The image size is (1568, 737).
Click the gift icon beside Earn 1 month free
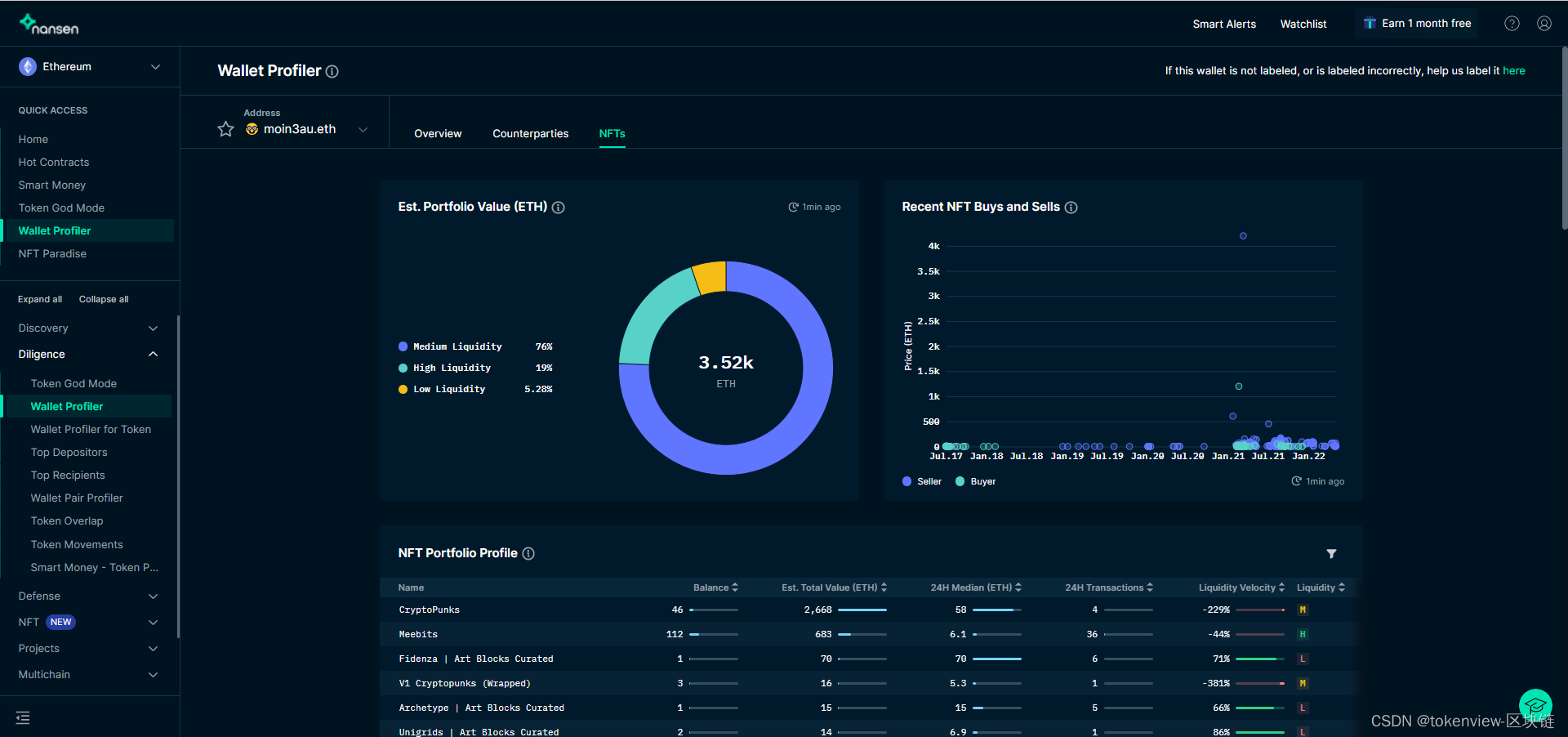coord(1370,24)
